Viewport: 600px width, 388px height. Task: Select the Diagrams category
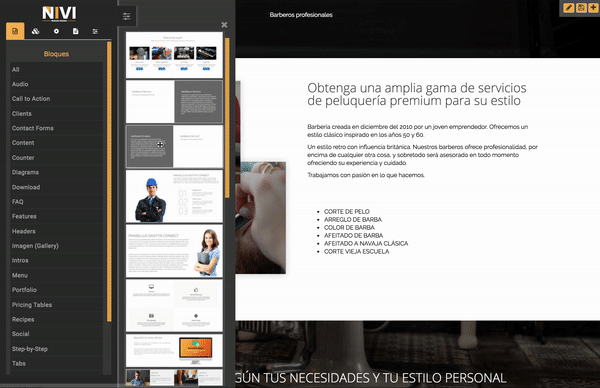56,172
